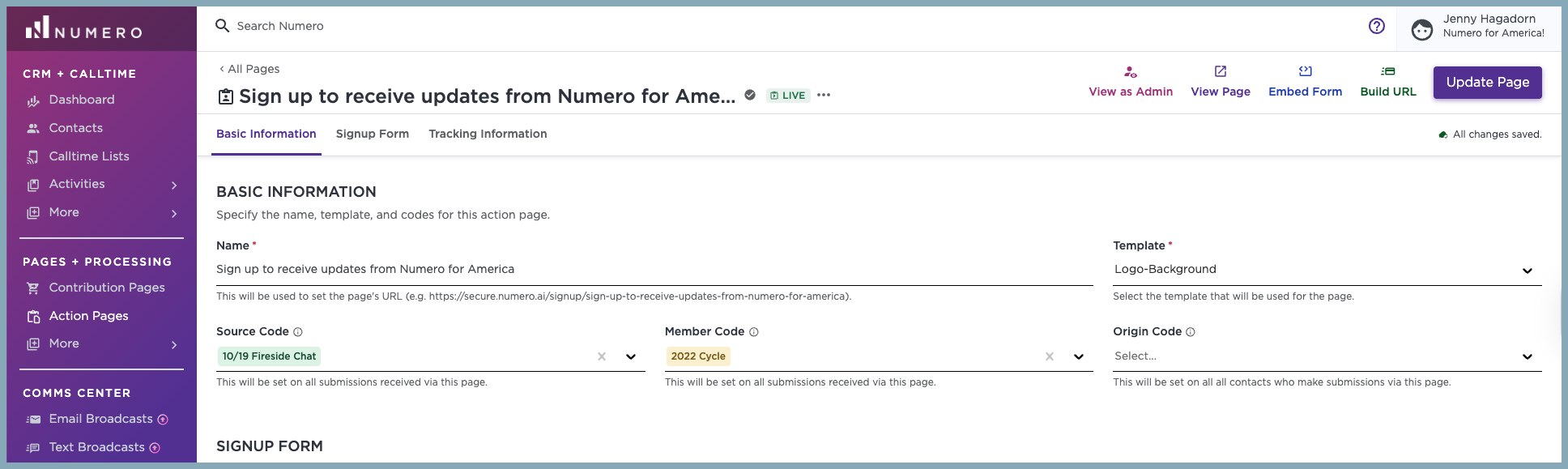Click the Email Broadcasts envelope icon
Image resolution: width=1568 pixels, height=469 pixels.
33,420
